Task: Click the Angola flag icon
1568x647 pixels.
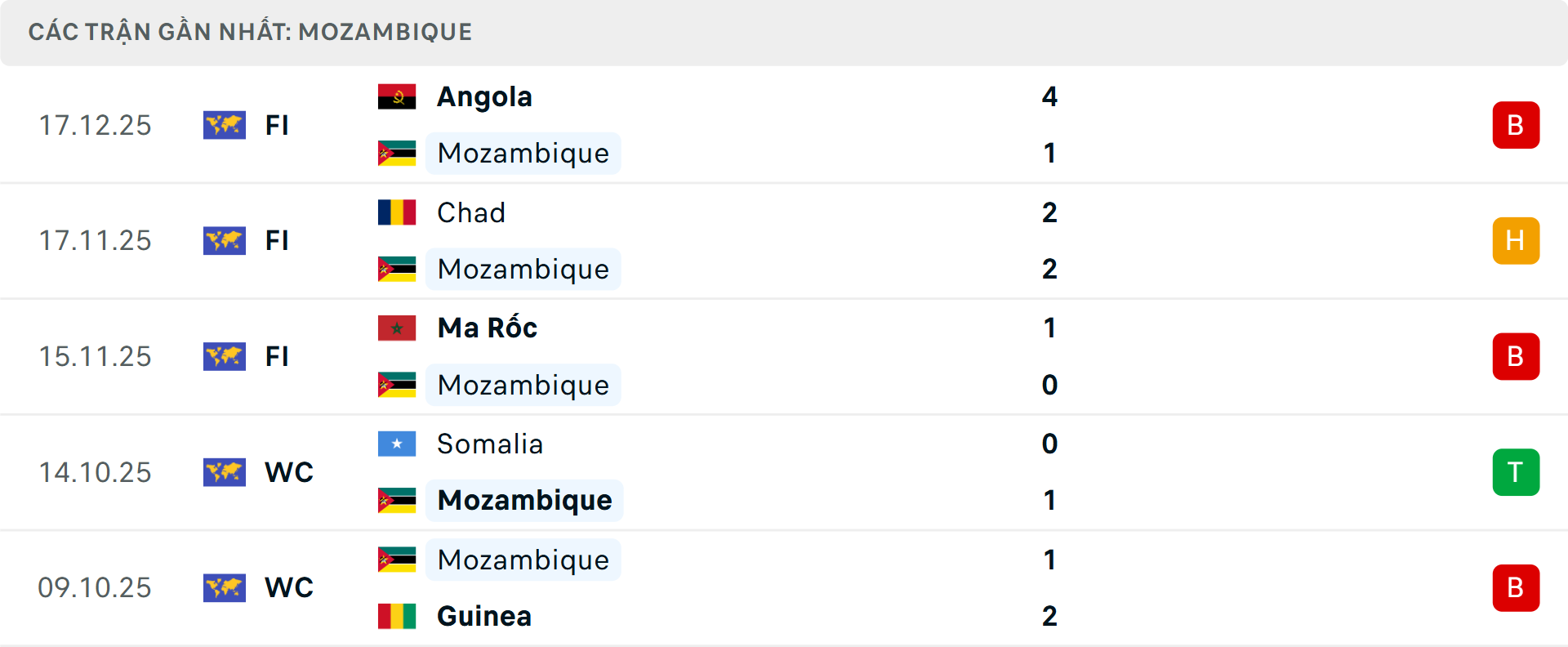Action: pos(397,97)
